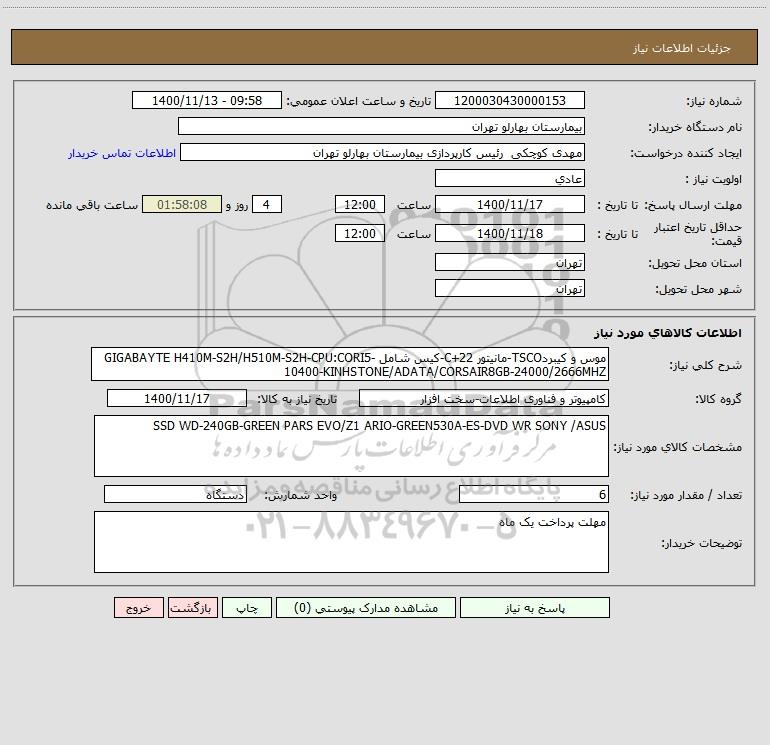770x745 pixels.
Task: Click the label 'شرح کلی نیاز:'
Action: [x=706, y=365]
